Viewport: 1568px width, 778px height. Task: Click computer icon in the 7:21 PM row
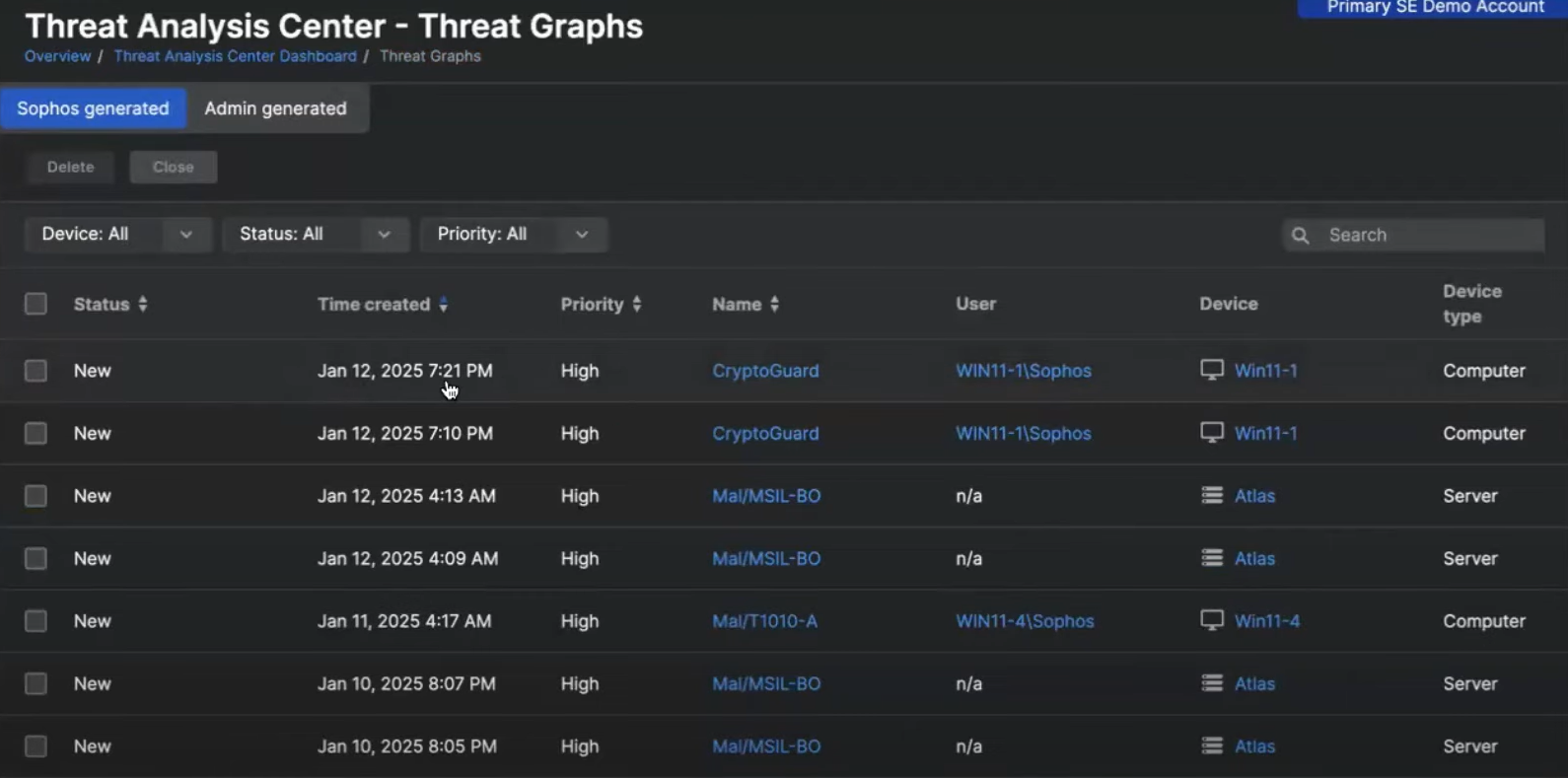point(1212,370)
